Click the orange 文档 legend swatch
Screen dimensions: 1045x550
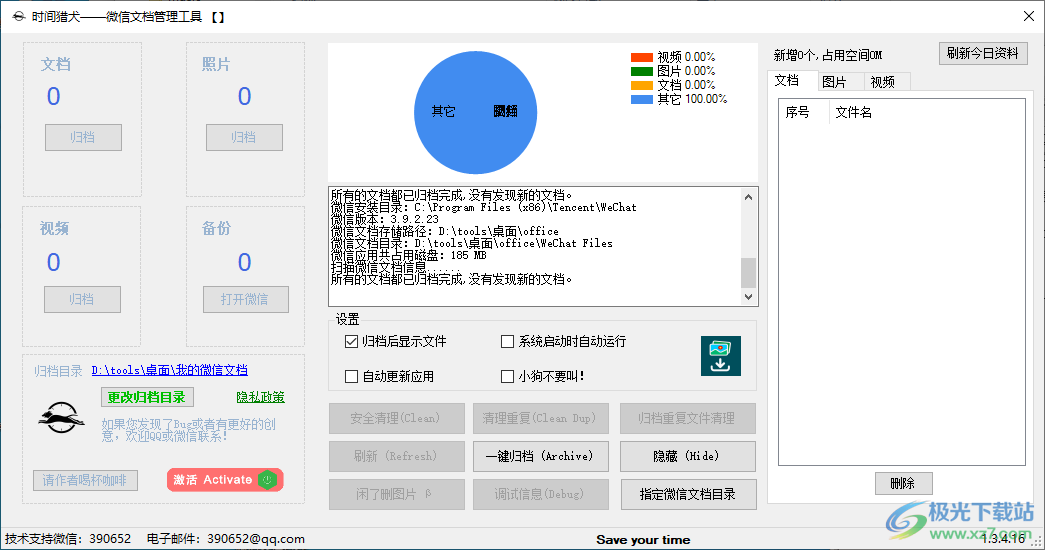[x=642, y=85]
